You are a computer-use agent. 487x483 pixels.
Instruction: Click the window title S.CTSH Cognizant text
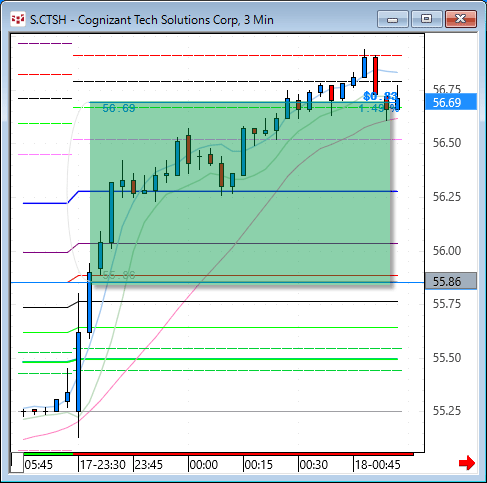pos(152,20)
